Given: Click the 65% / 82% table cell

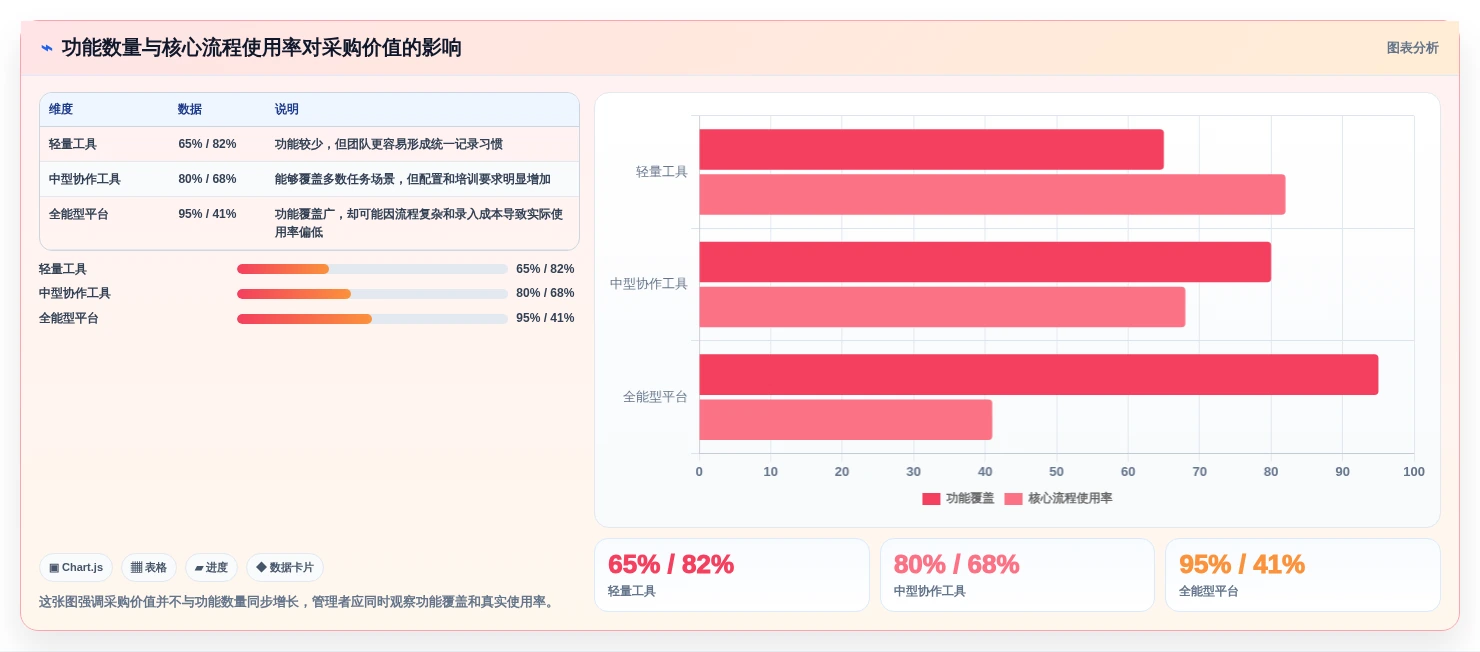Looking at the screenshot, I should click(207, 144).
